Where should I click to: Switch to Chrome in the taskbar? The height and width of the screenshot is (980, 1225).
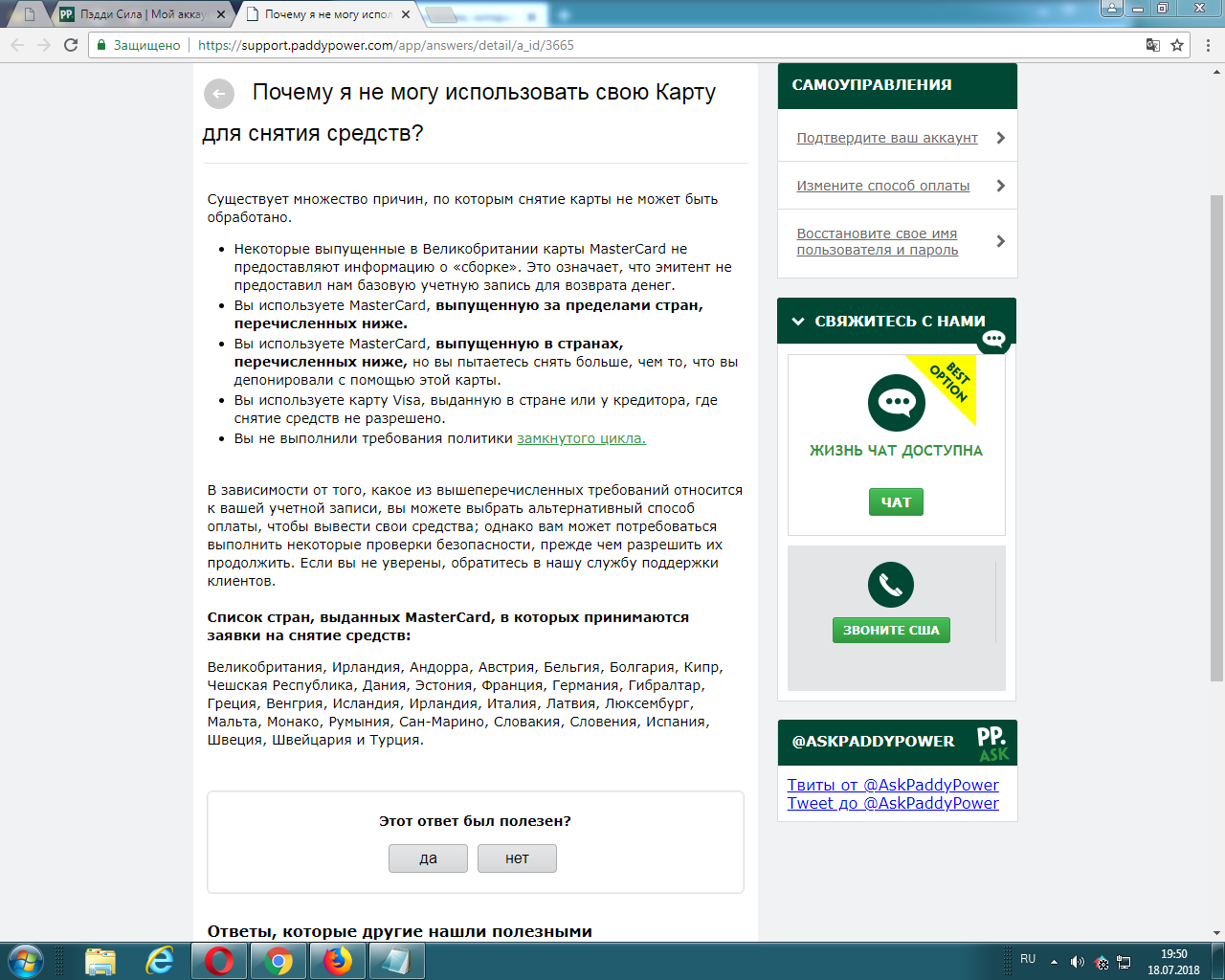(278, 961)
